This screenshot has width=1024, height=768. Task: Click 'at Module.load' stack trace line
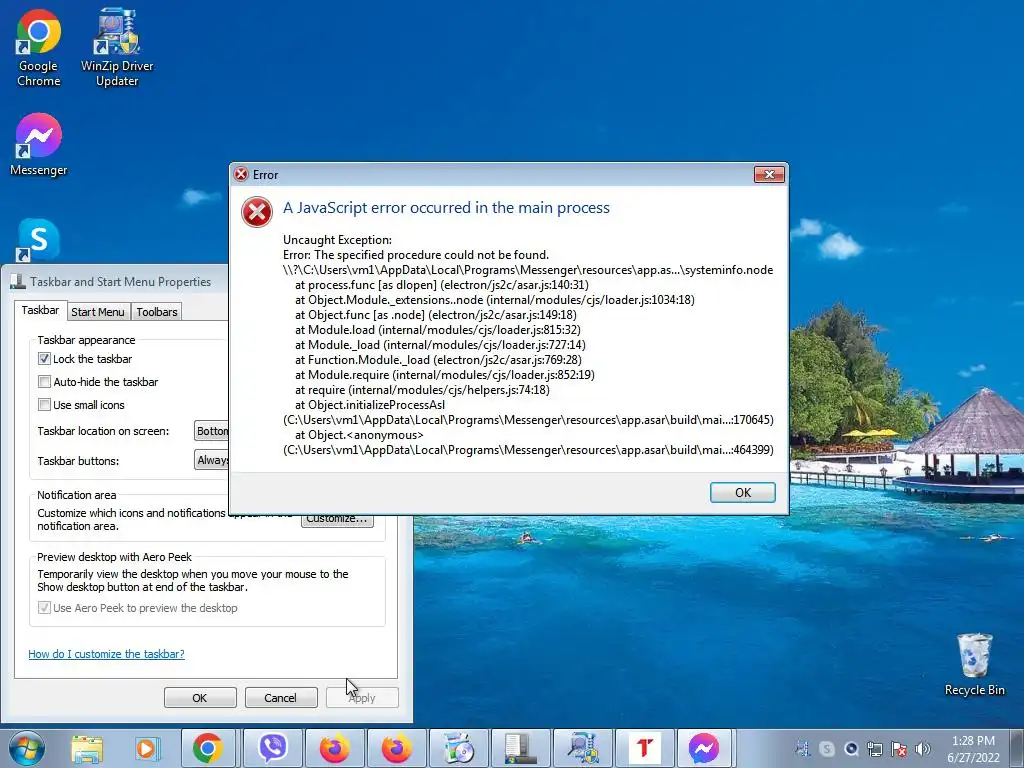pyautogui.click(x=438, y=330)
